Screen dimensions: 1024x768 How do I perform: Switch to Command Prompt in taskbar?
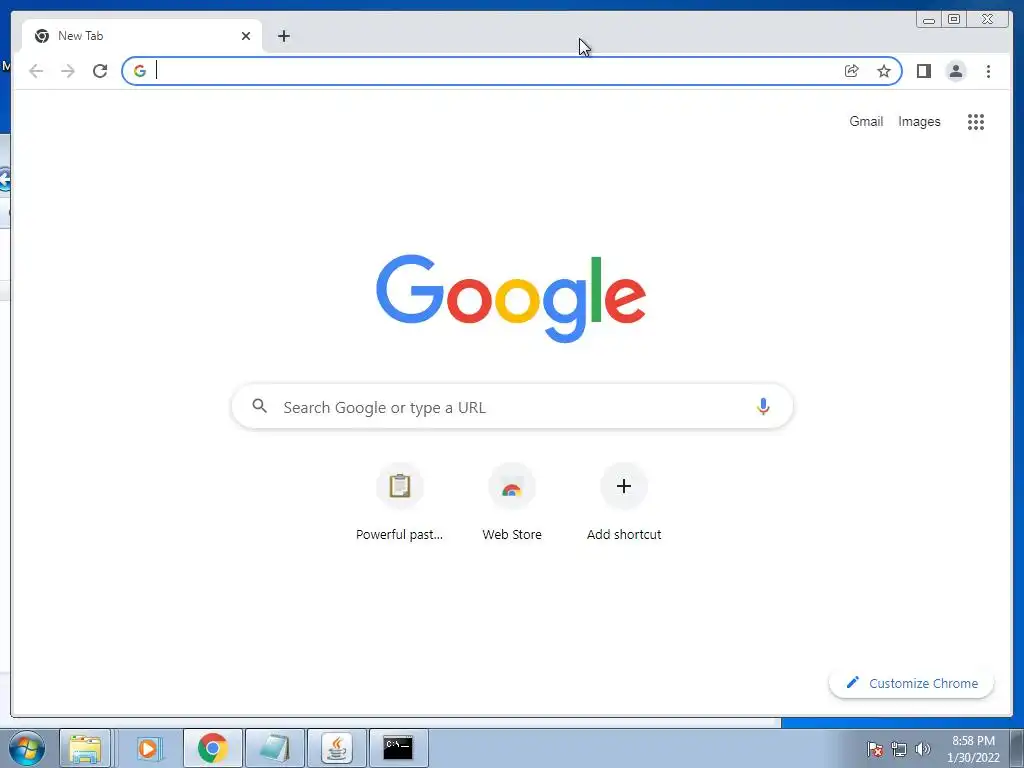point(398,748)
